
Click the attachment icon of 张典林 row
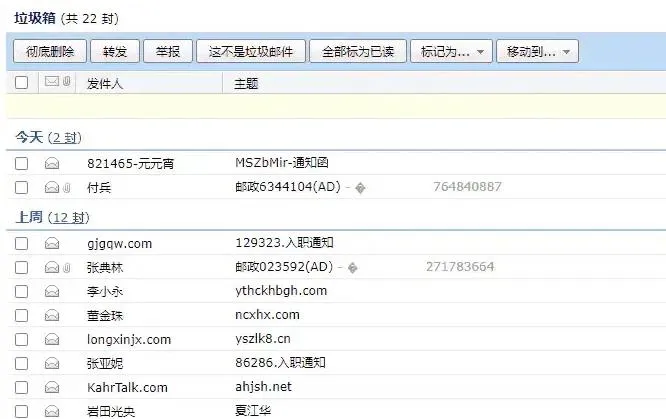(67, 268)
